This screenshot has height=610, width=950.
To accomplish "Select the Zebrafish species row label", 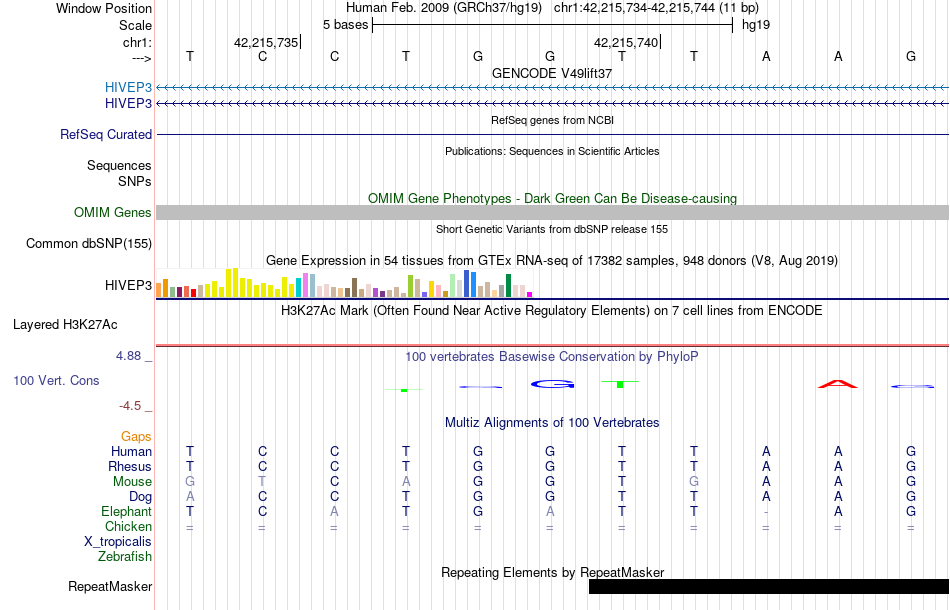I will click(125, 556).
